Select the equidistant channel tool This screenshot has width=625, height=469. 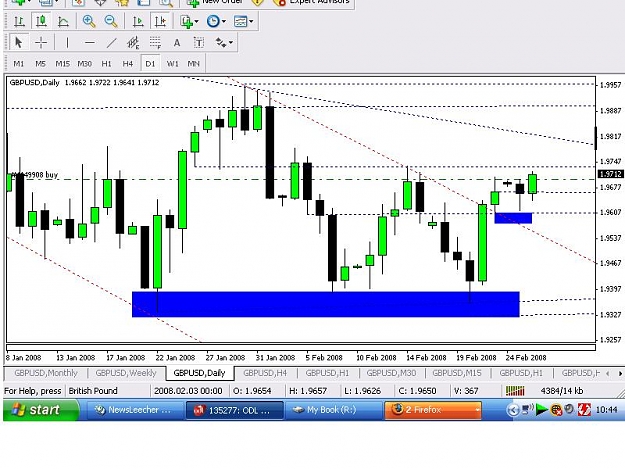pyautogui.click(x=133, y=42)
